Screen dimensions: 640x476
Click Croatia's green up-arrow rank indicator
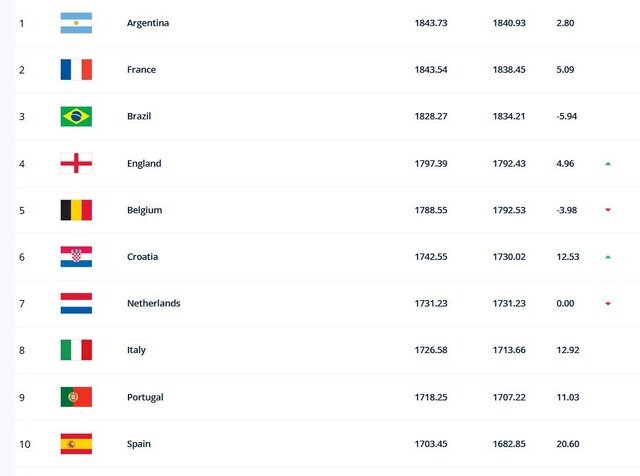(x=607, y=257)
